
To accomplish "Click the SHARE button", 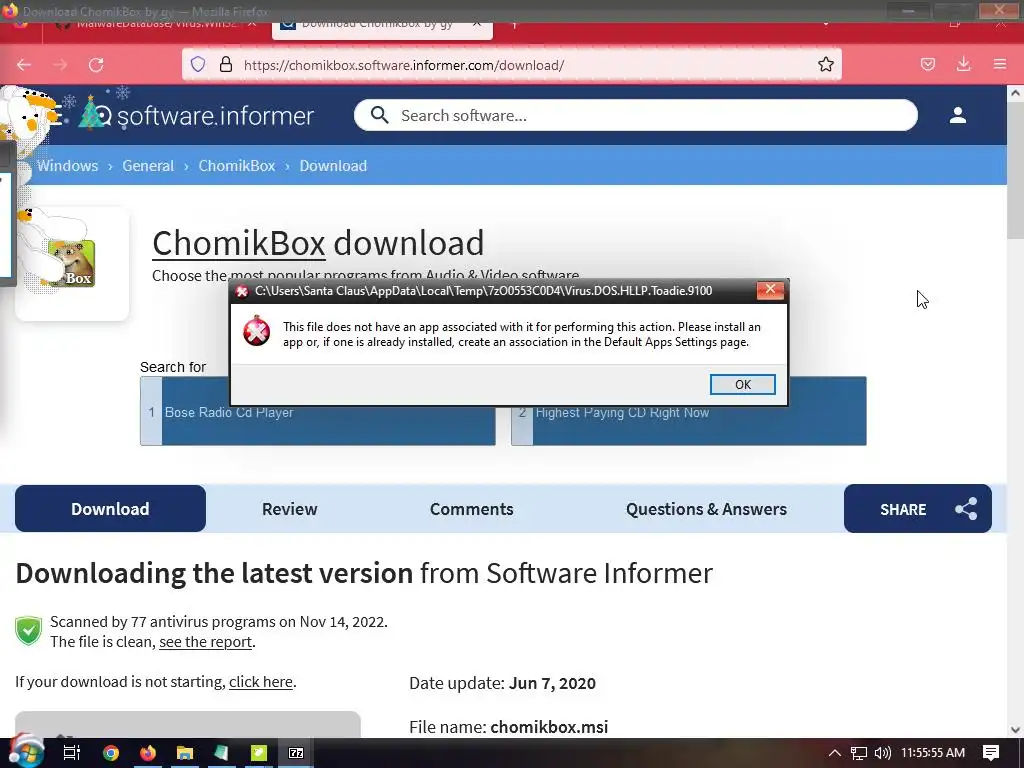I will click(918, 509).
